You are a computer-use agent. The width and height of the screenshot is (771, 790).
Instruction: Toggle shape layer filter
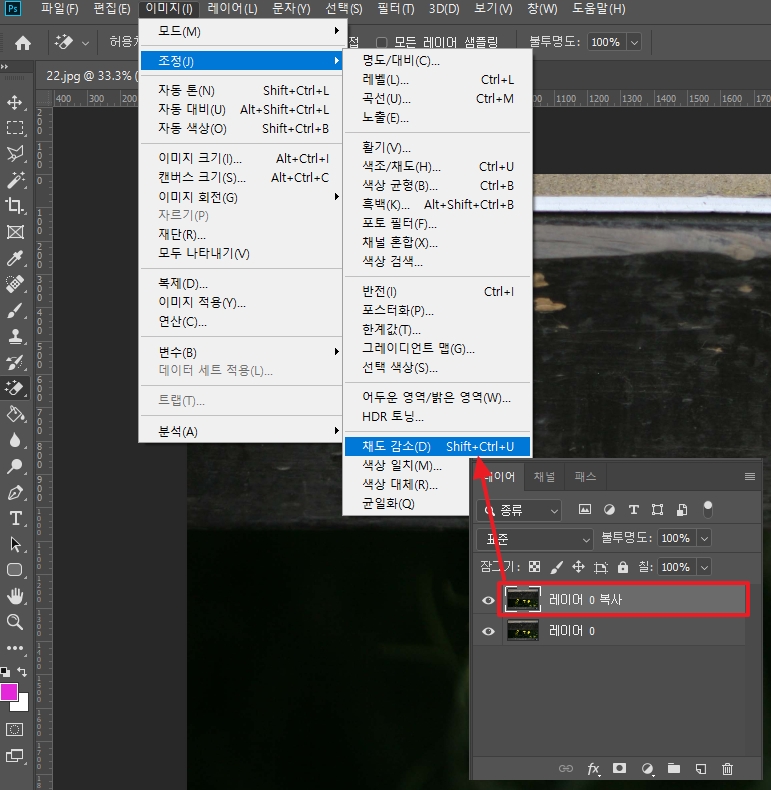[x=658, y=509]
